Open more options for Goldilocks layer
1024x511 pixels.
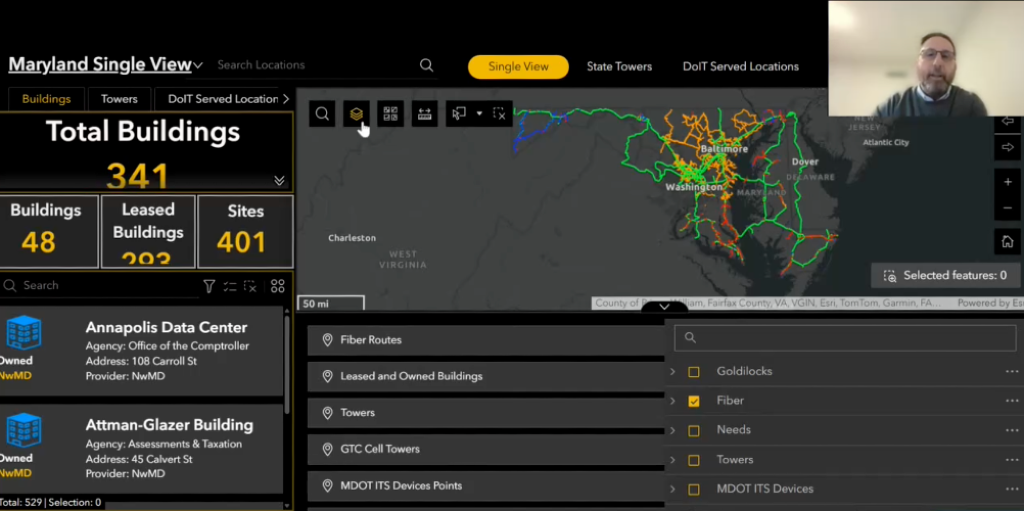1012,371
